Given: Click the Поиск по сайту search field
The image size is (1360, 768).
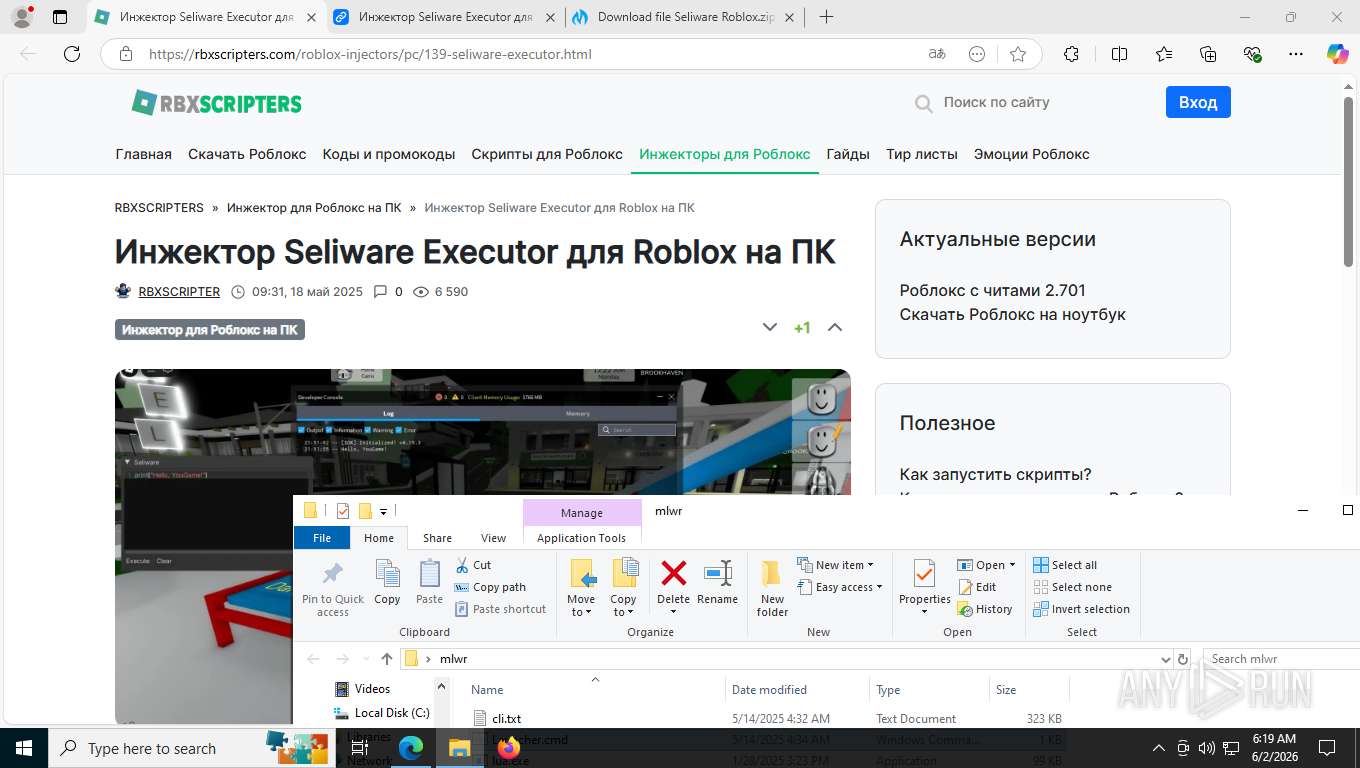Looking at the screenshot, I should 1030,102.
